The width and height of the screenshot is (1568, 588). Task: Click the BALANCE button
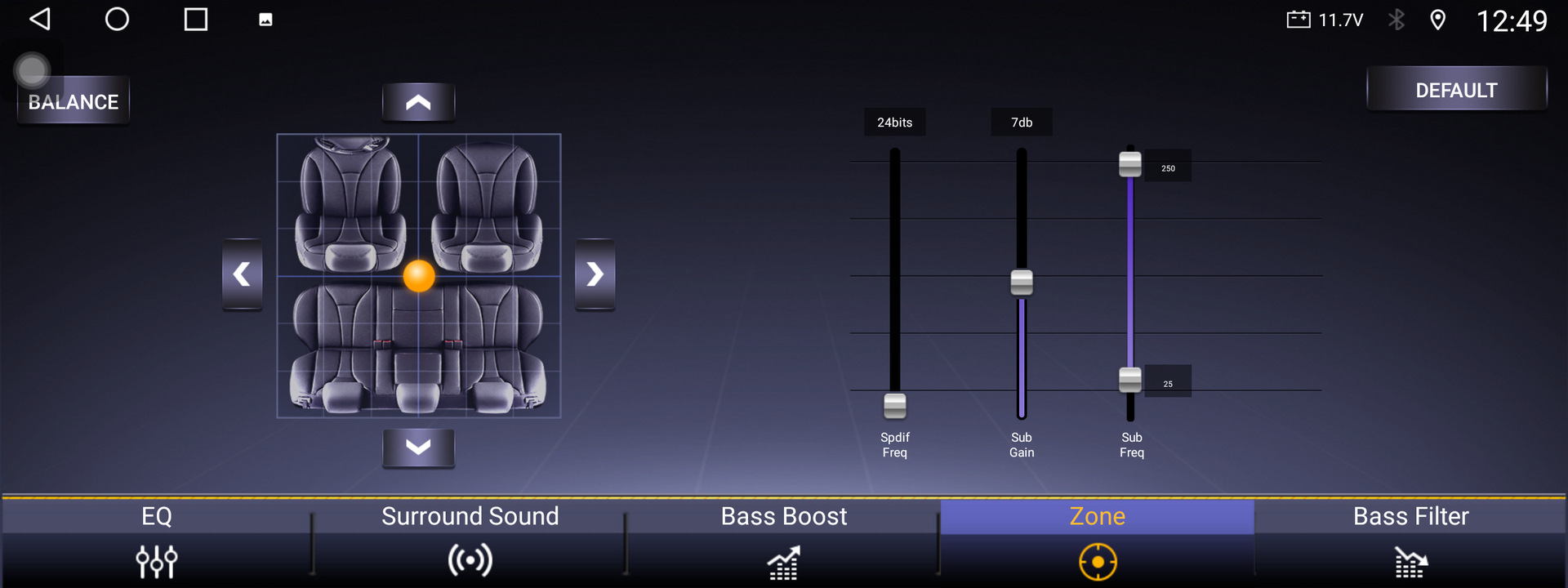pos(73,101)
